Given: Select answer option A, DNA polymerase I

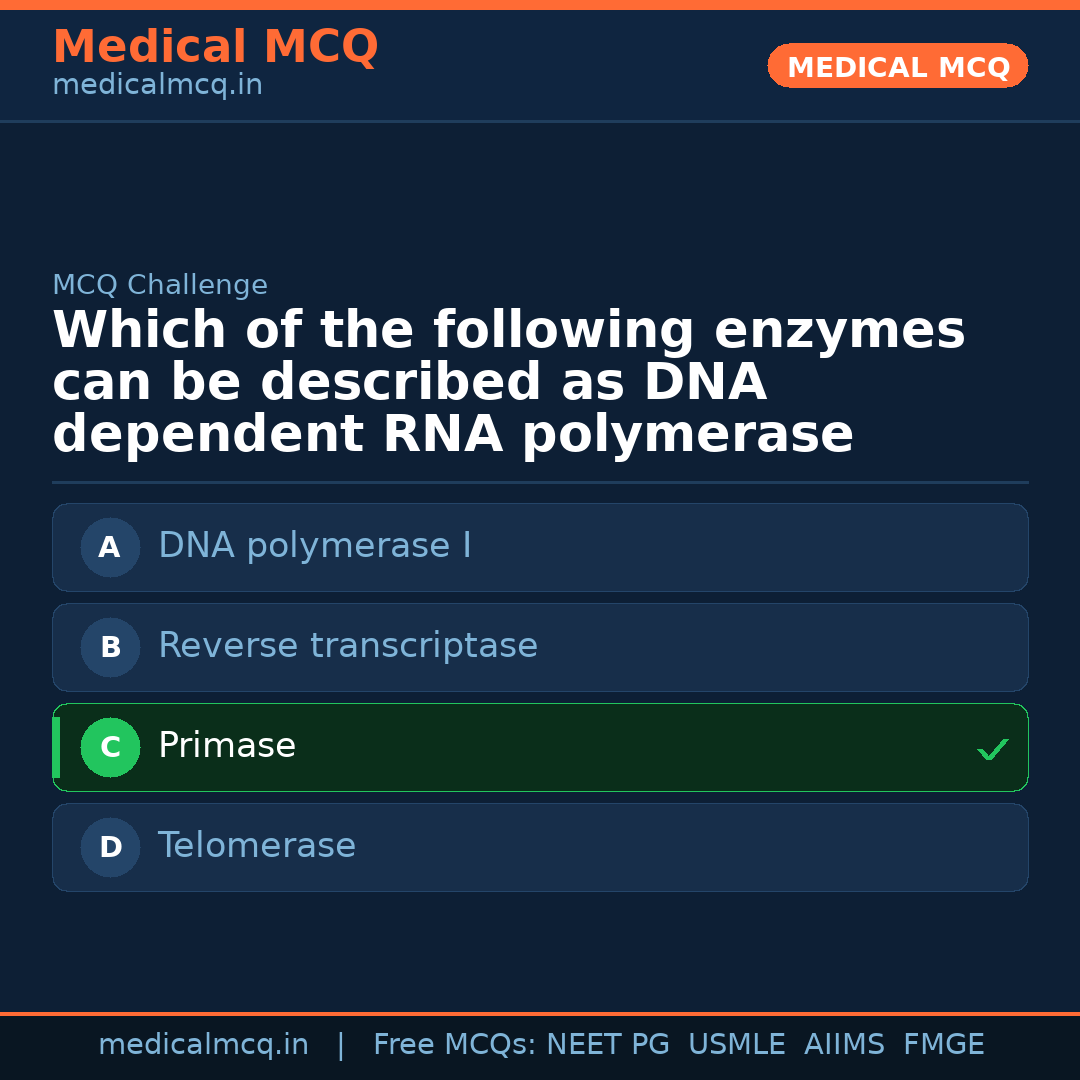Looking at the screenshot, I should (x=540, y=547).
